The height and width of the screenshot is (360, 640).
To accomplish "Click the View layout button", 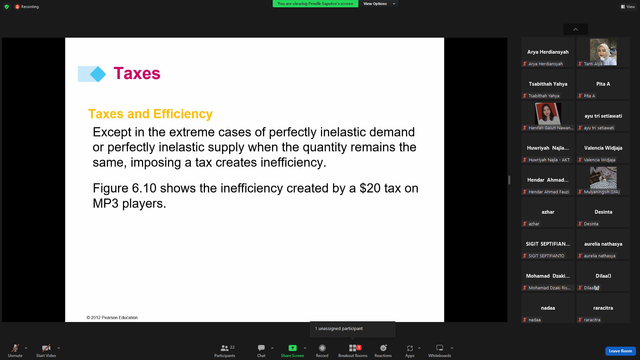I will click(x=628, y=7).
